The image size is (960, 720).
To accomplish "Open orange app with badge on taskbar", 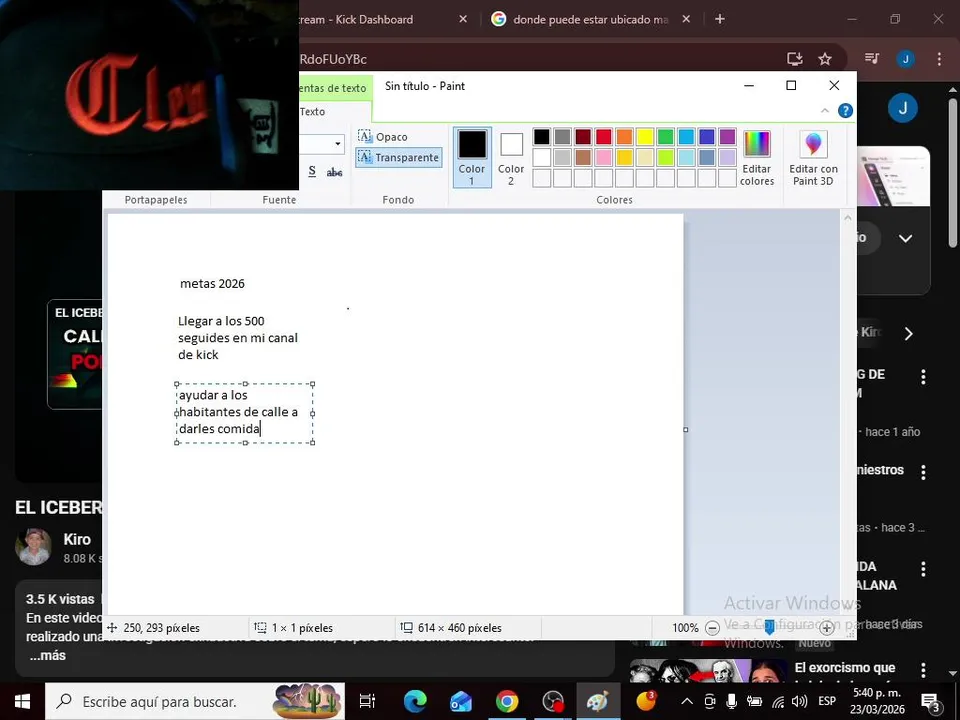I will point(645,700).
